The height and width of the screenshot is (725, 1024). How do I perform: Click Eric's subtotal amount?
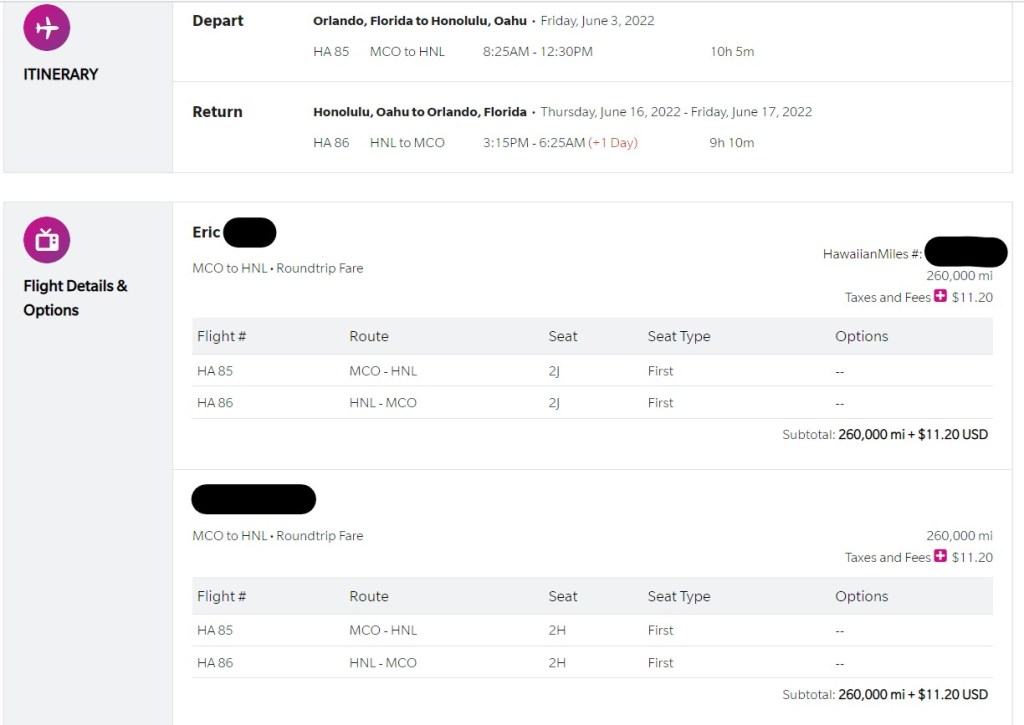pos(913,435)
